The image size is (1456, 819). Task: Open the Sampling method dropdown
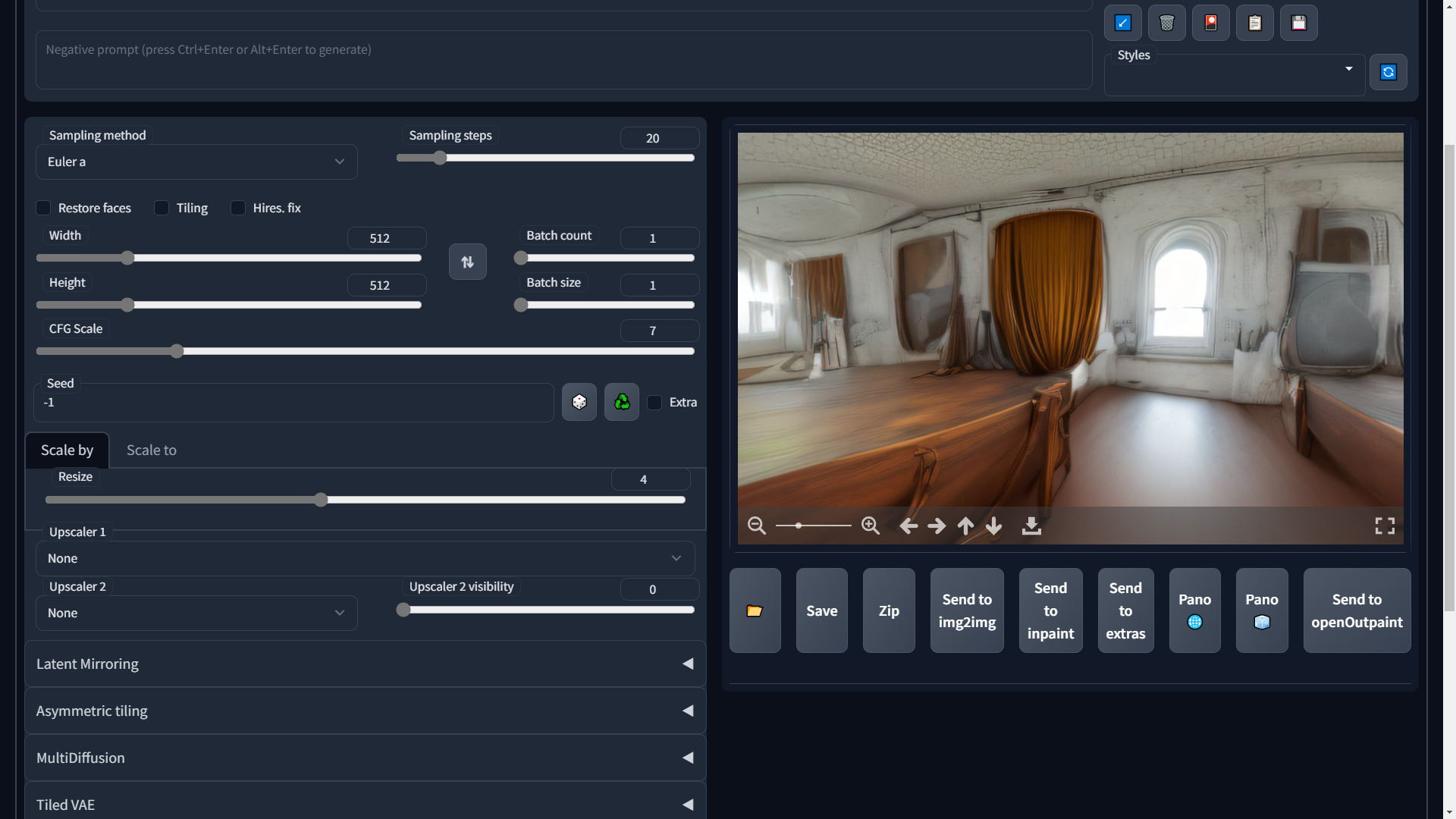click(196, 162)
